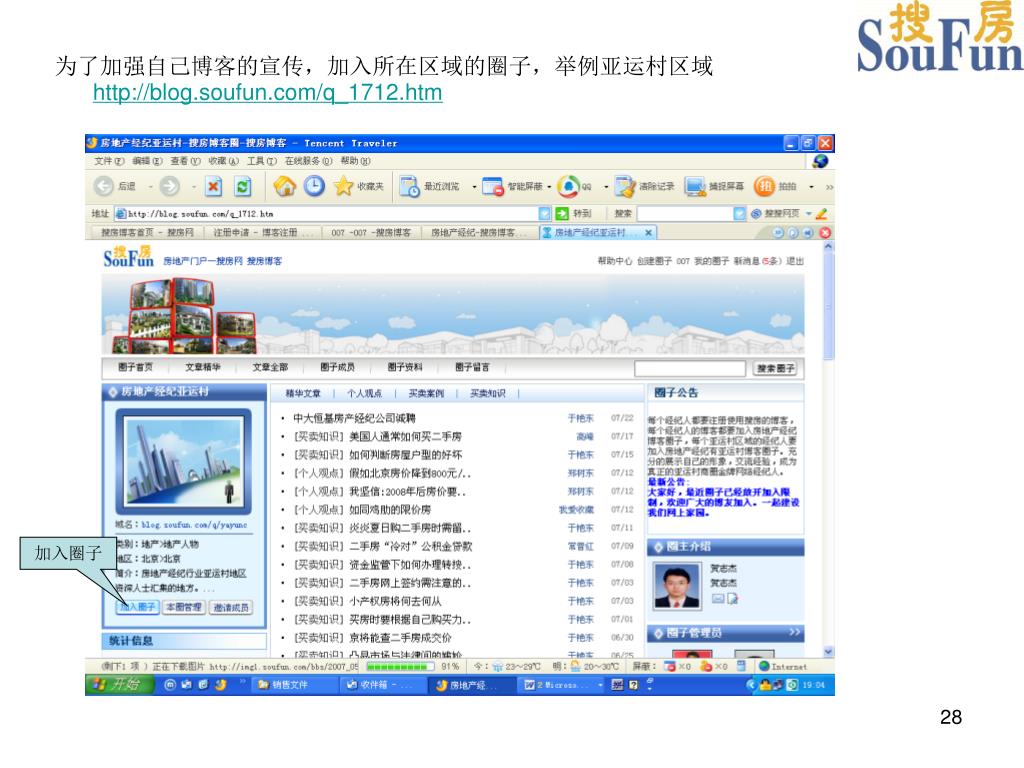Click the circle search input field
Image resolution: width=1024 pixels, height=768 pixels.
tap(690, 369)
